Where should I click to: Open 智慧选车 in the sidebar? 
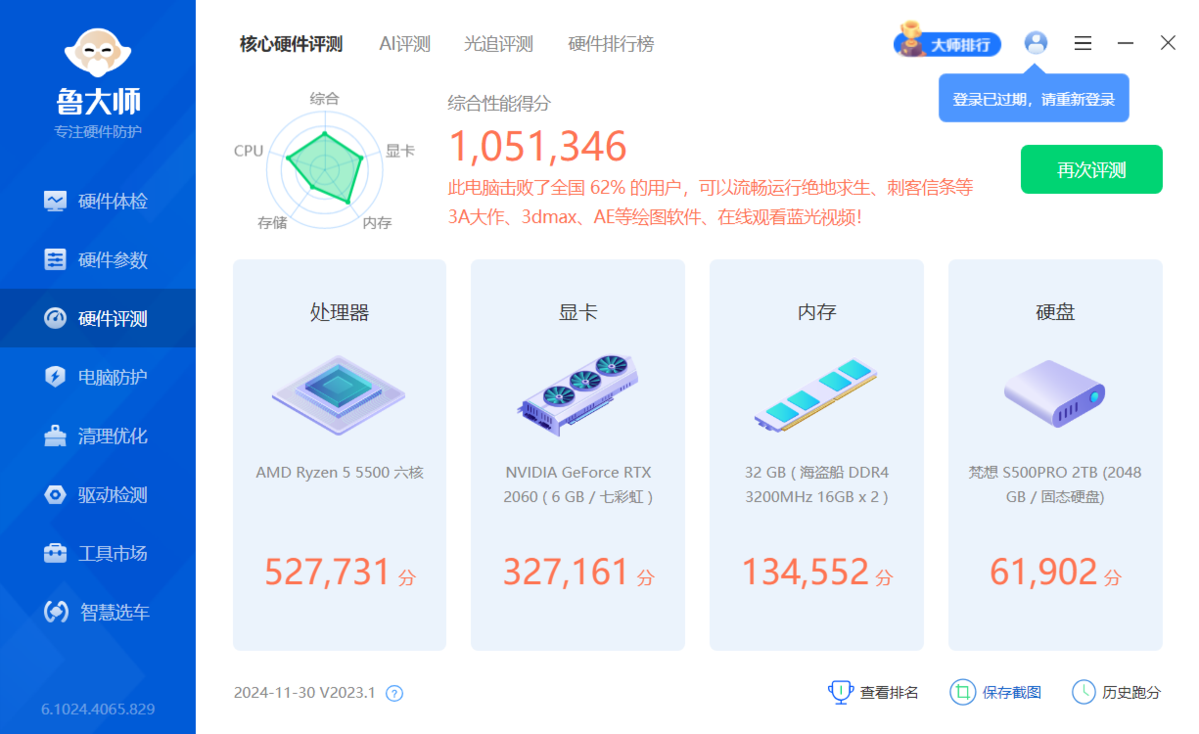[98, 612]
